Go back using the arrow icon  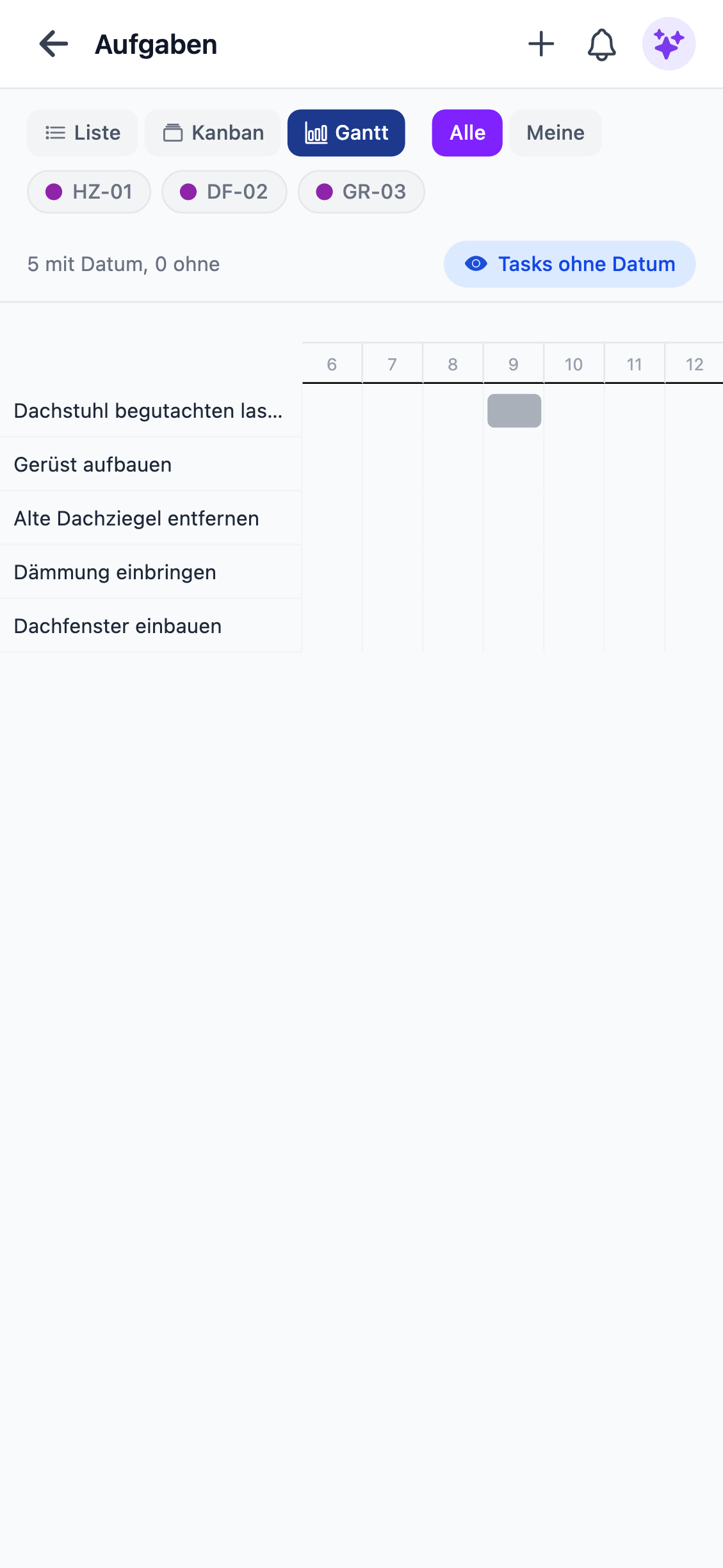pos(54,44)
